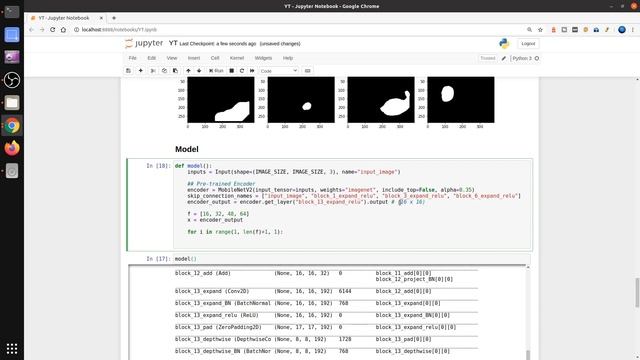Open the Chrome home page button

[x=63, y=29]
